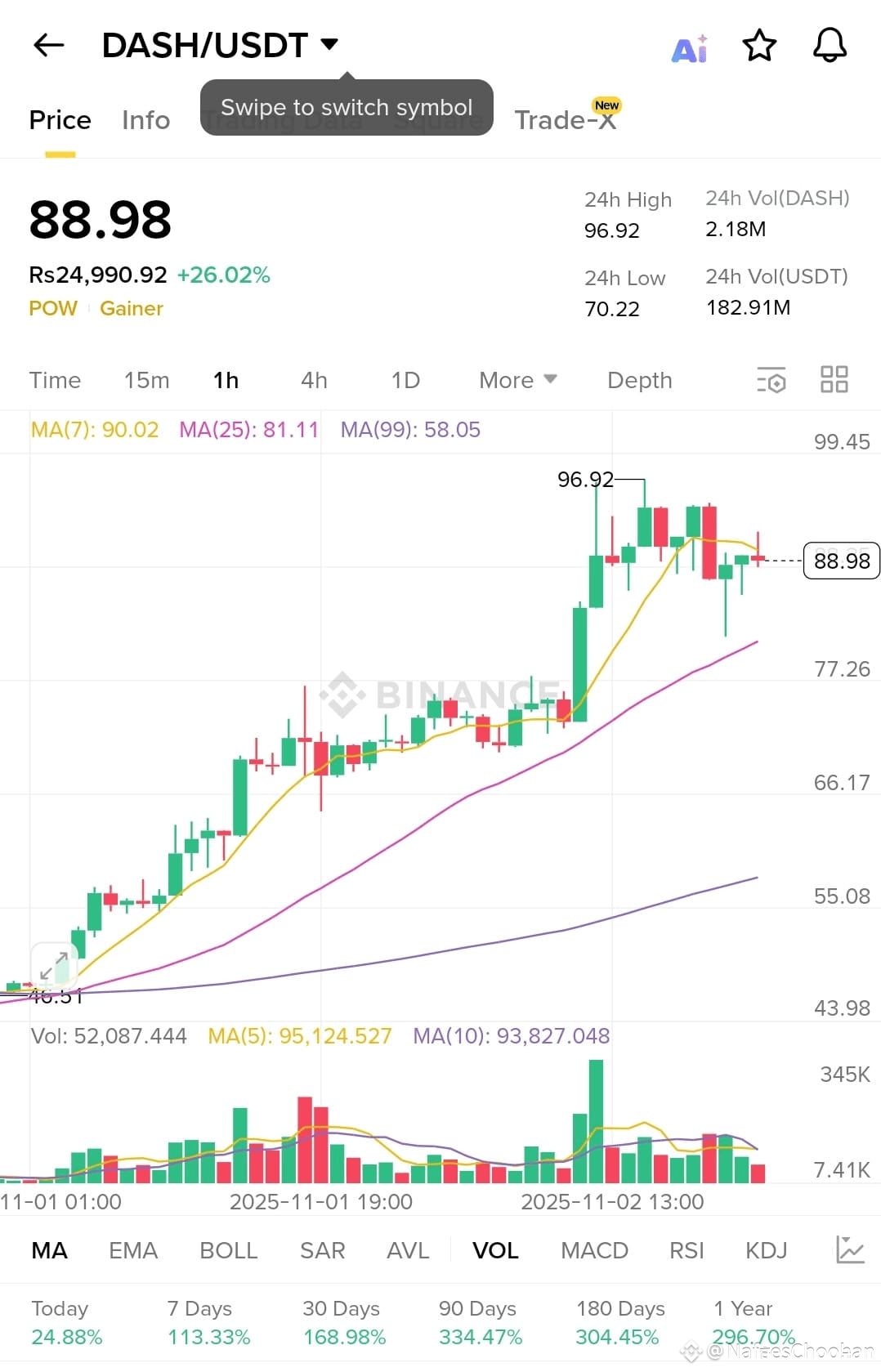Tap the MA(99): 58.05 legend
The image size is (881, 1372).
coord(410,430)
